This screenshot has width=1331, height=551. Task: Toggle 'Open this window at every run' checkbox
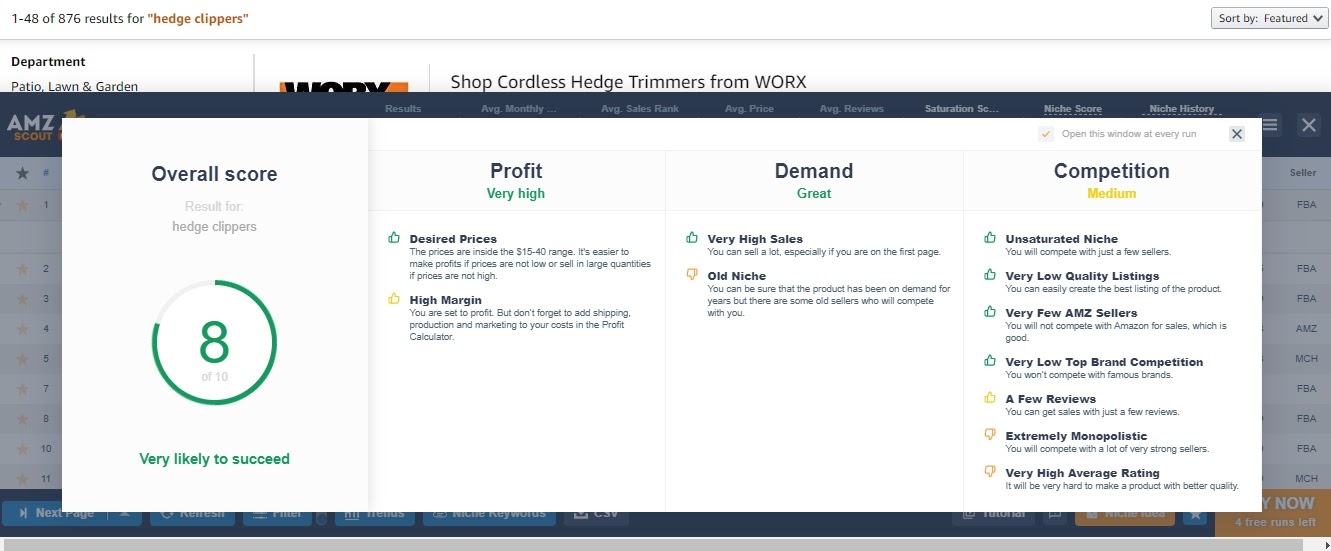(x=1046, y=134)
